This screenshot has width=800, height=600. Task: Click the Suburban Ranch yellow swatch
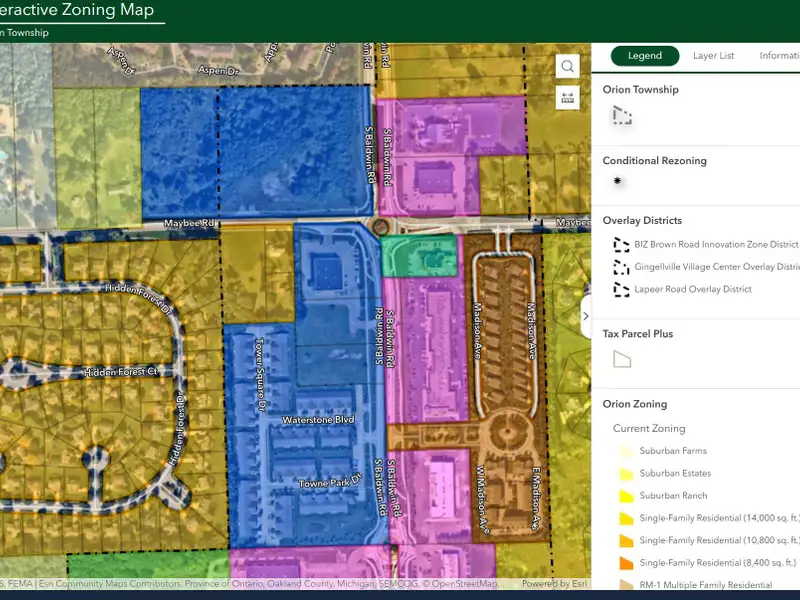[x=626, y=496]
